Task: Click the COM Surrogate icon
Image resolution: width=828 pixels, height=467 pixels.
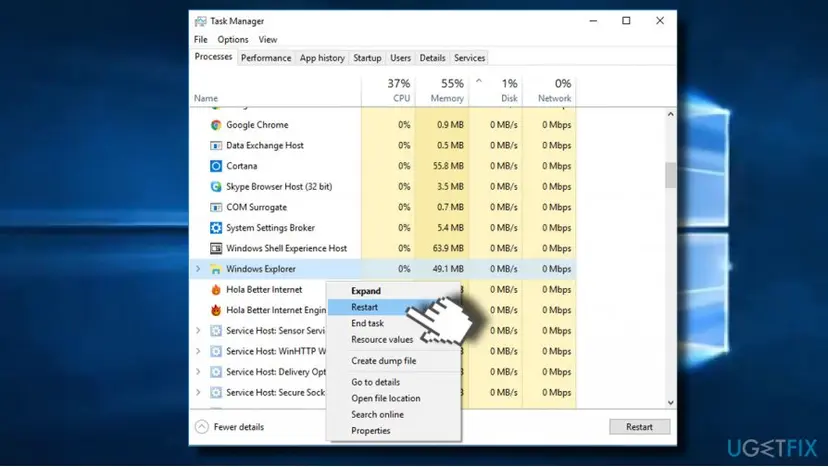Action: [216, 208]
